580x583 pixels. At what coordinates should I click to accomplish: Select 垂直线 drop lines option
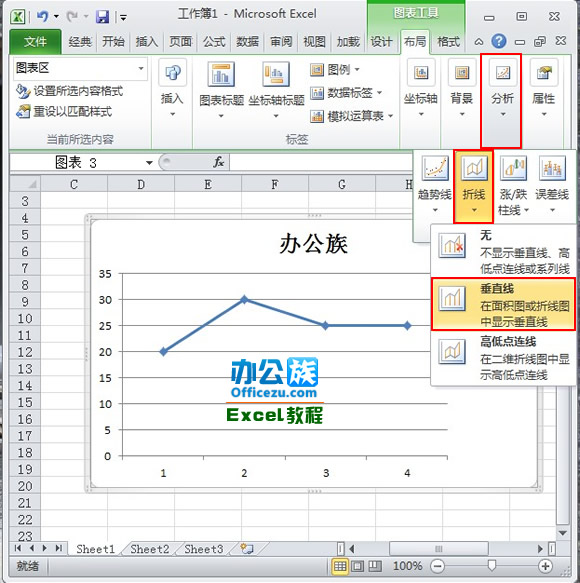[x=503, y=304]
